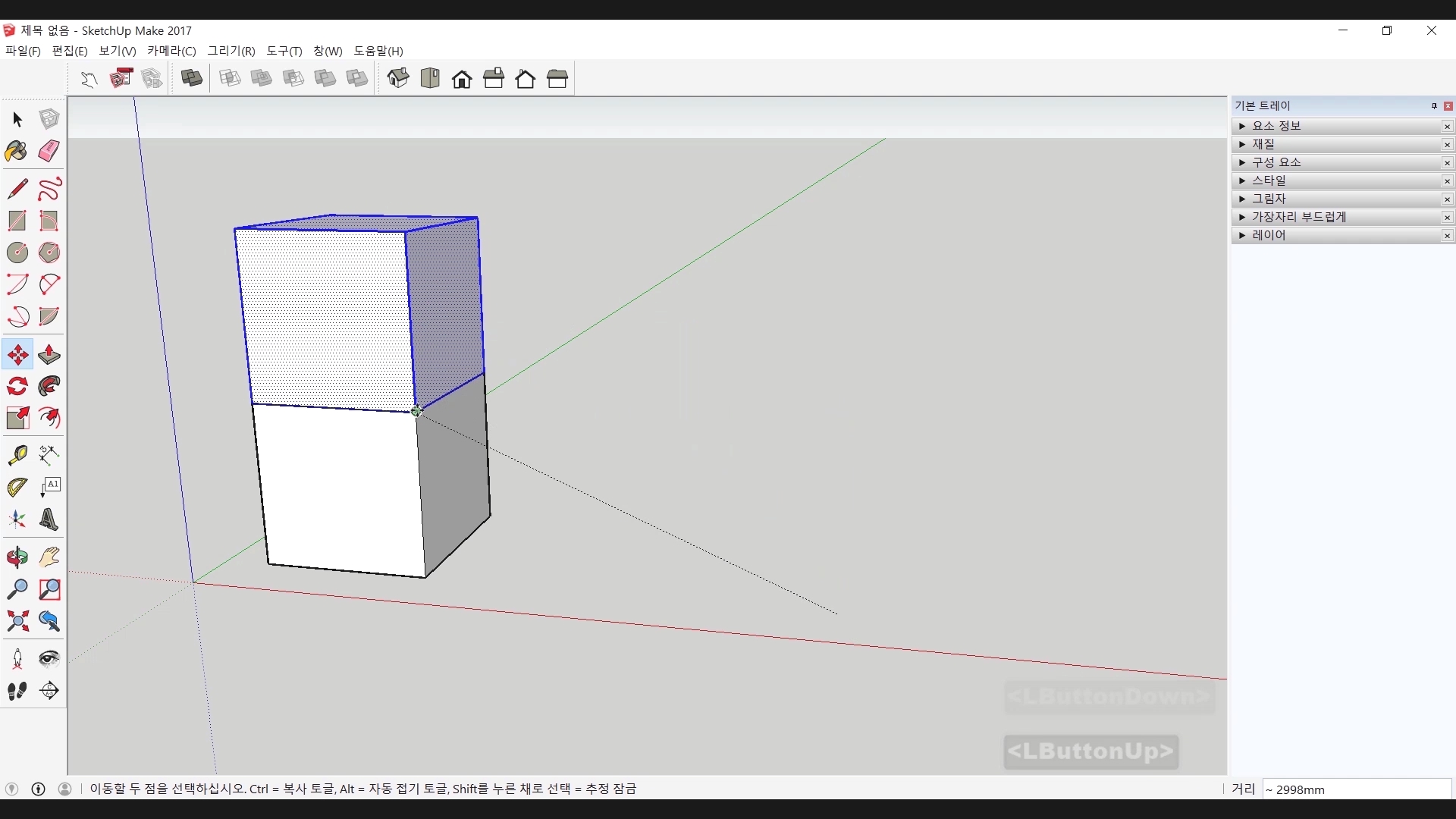Select the Line pencil tool
Viewport: 1456px width, 819px height.
pyautogui.click(x=17, y=188)
